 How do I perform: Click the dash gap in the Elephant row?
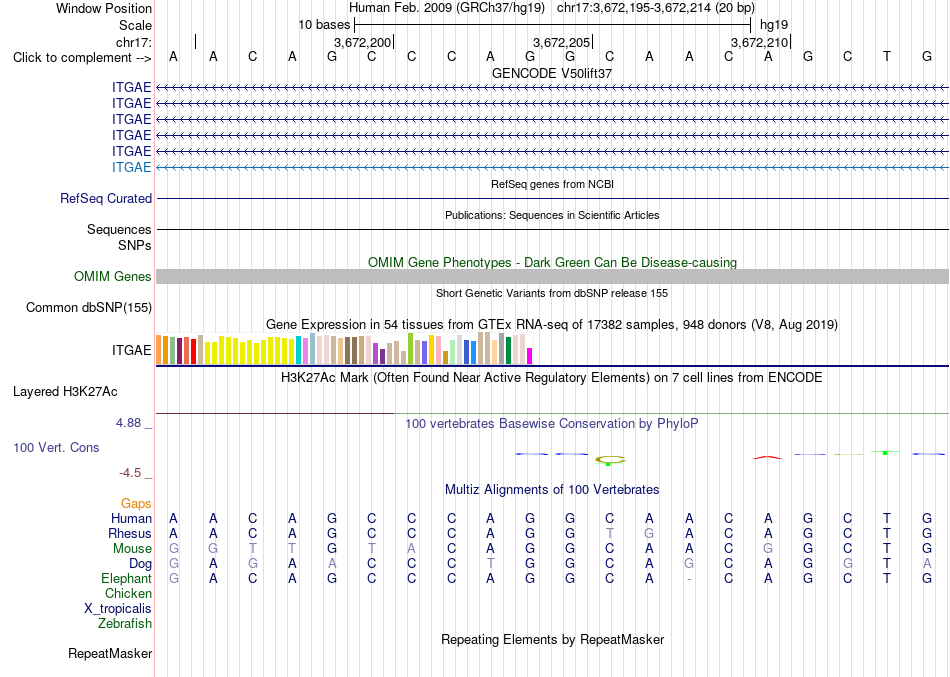click(x=689, y=579)
